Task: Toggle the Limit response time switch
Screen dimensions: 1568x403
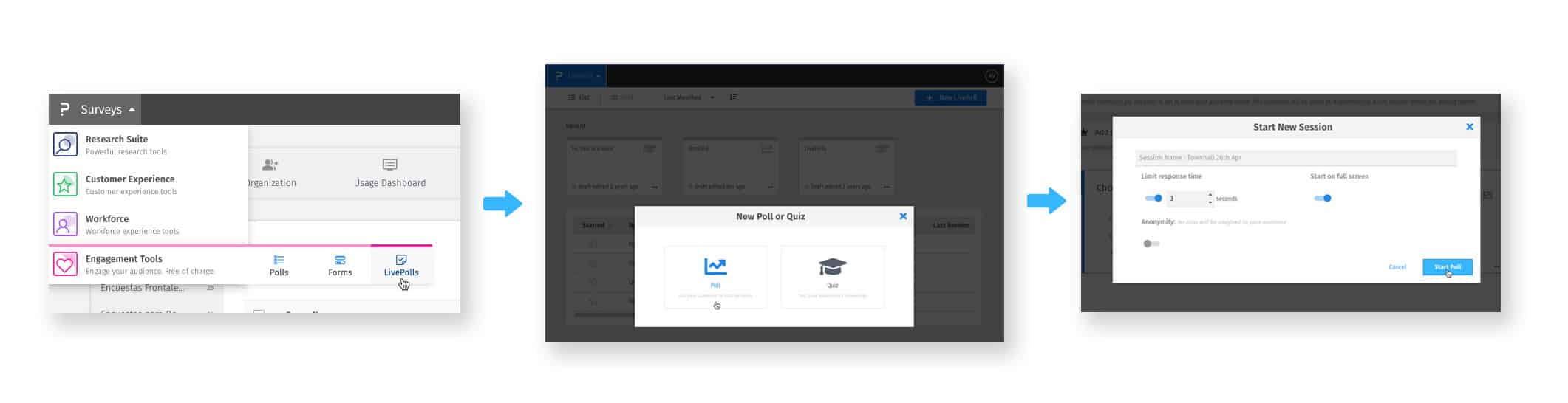Action: click(1153, 198)
